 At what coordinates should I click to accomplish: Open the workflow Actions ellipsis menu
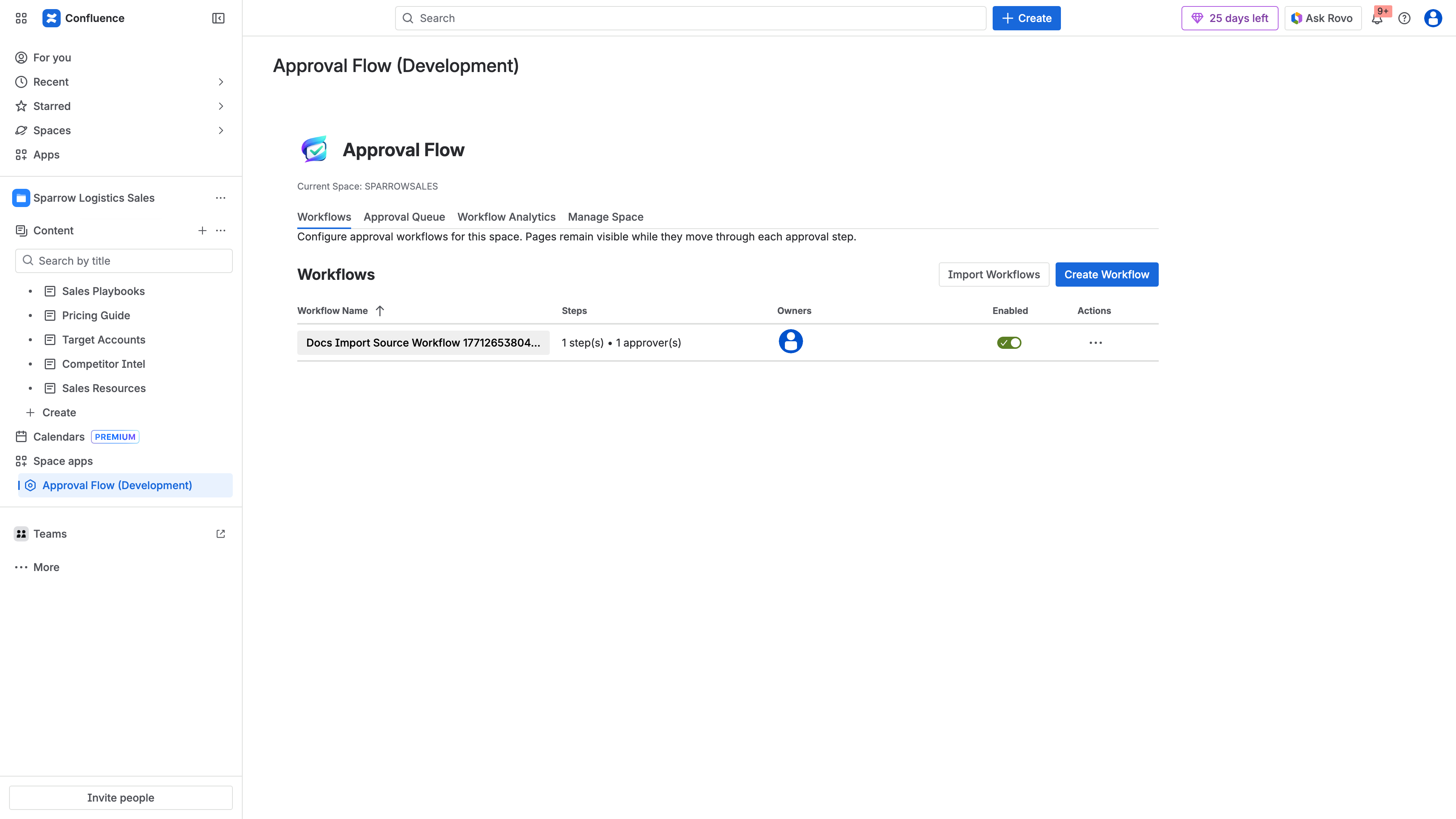click(1095, 342)
